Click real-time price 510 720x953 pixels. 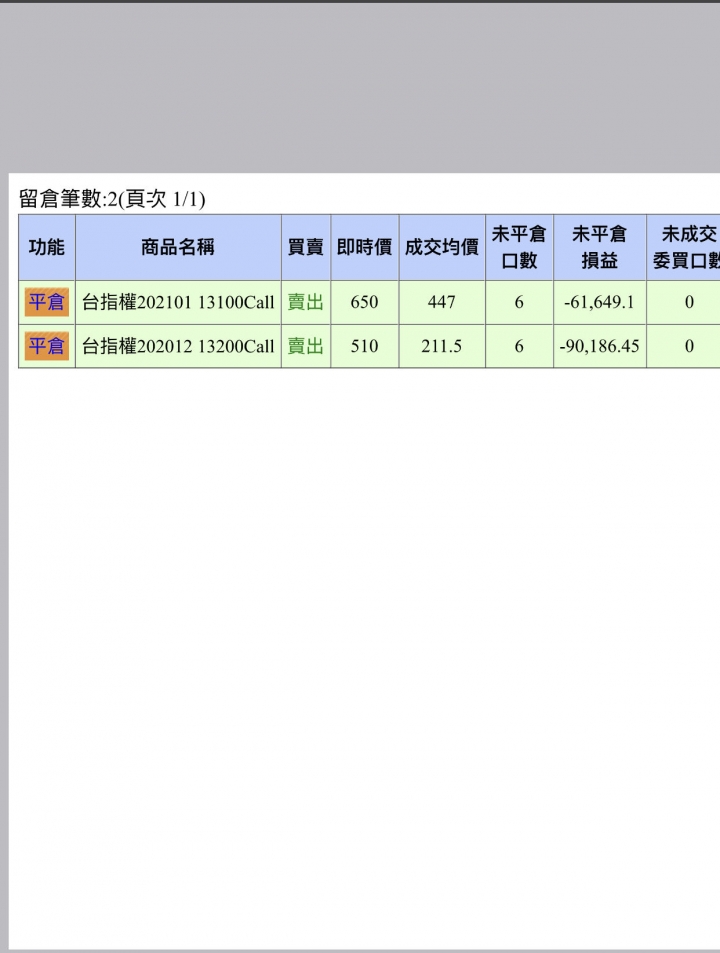click(365, 346)
